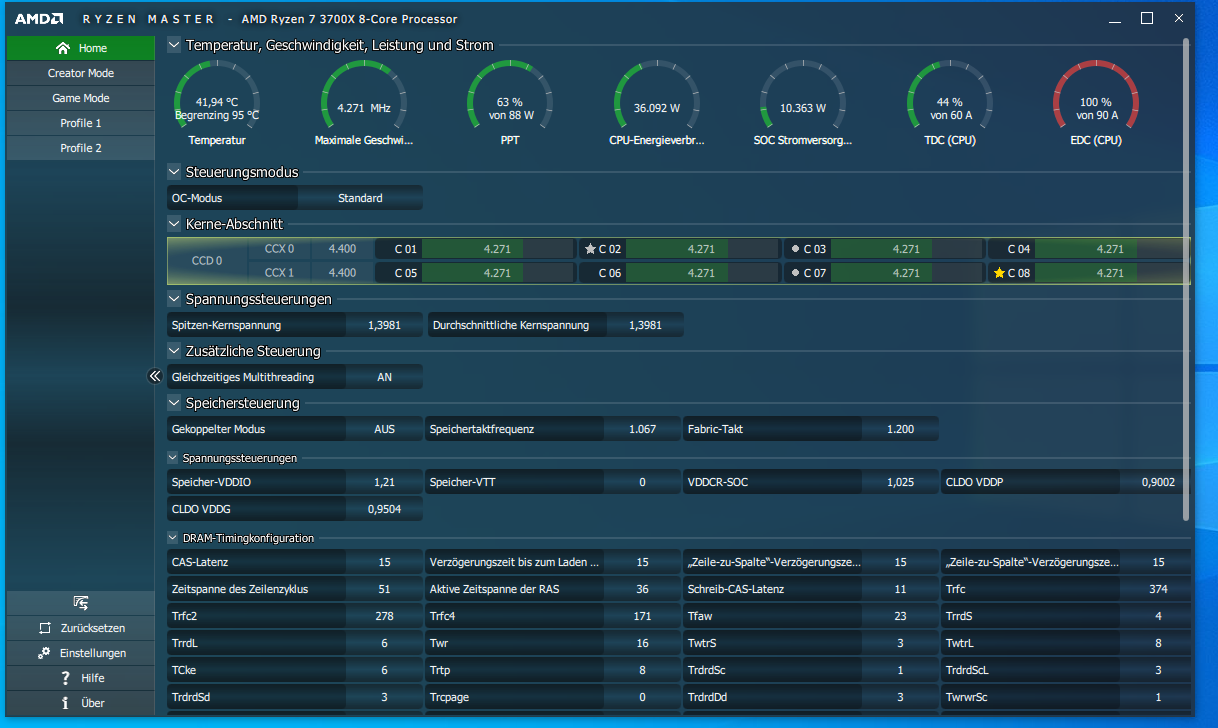Image resolution: width=1218 pixels, height=728 pixels.
Task: Click CLDO VDDP value 0,9002
Action: [x=1158, y=482]
